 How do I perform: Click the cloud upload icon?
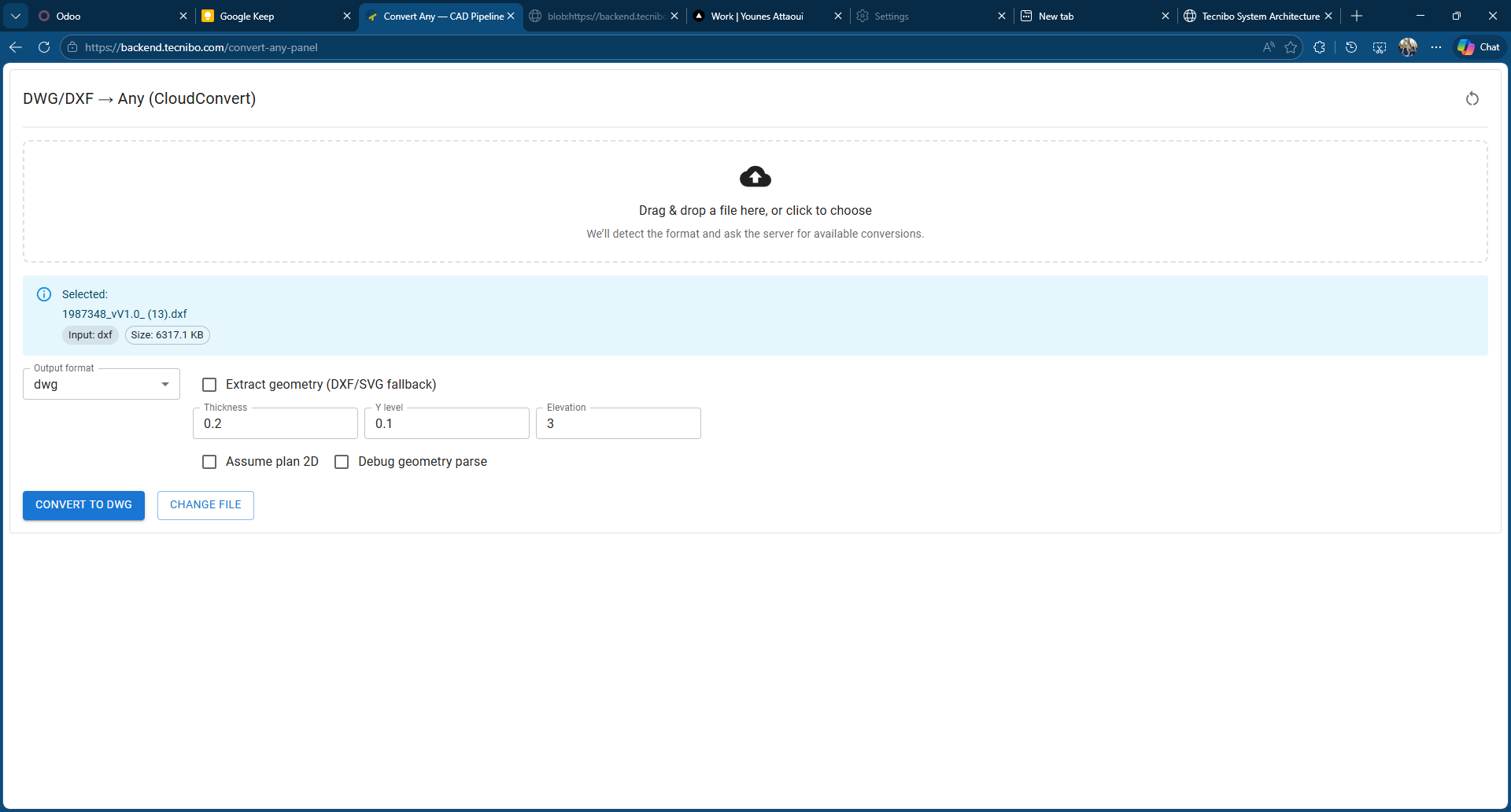(755, 177)
